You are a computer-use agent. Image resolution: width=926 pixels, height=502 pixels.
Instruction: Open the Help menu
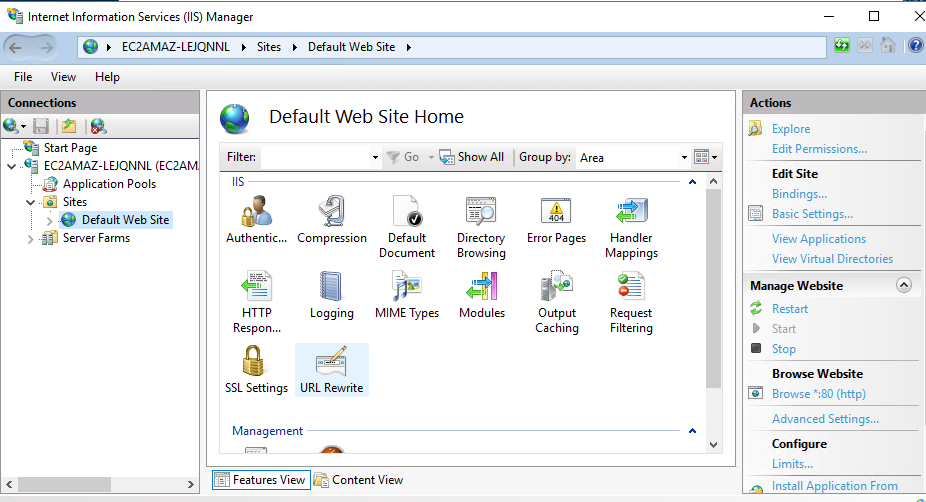[107, 77]
